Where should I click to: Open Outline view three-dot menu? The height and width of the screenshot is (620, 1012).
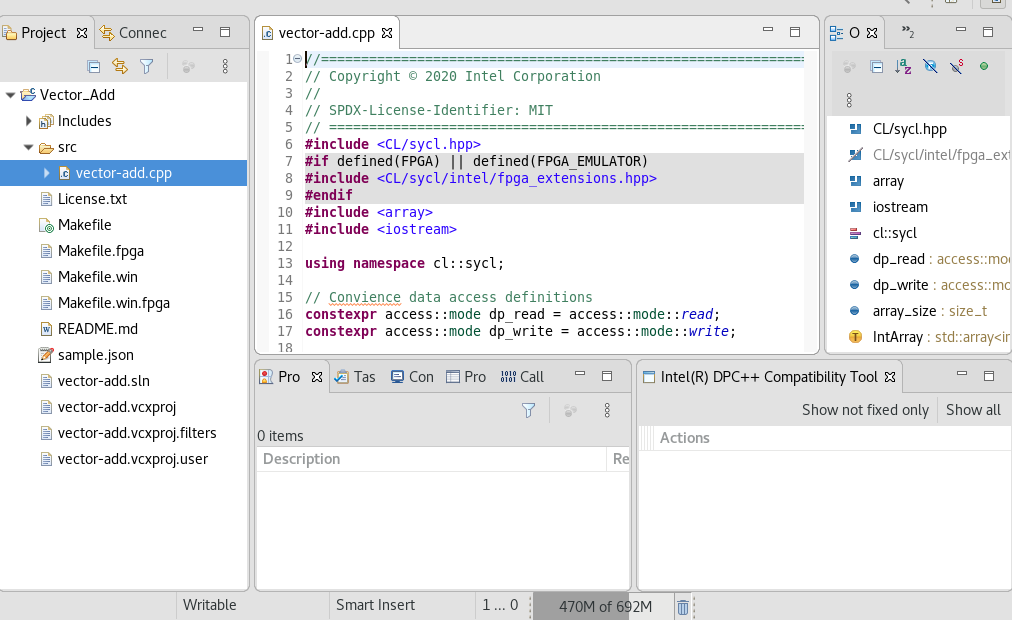point(849,100)
